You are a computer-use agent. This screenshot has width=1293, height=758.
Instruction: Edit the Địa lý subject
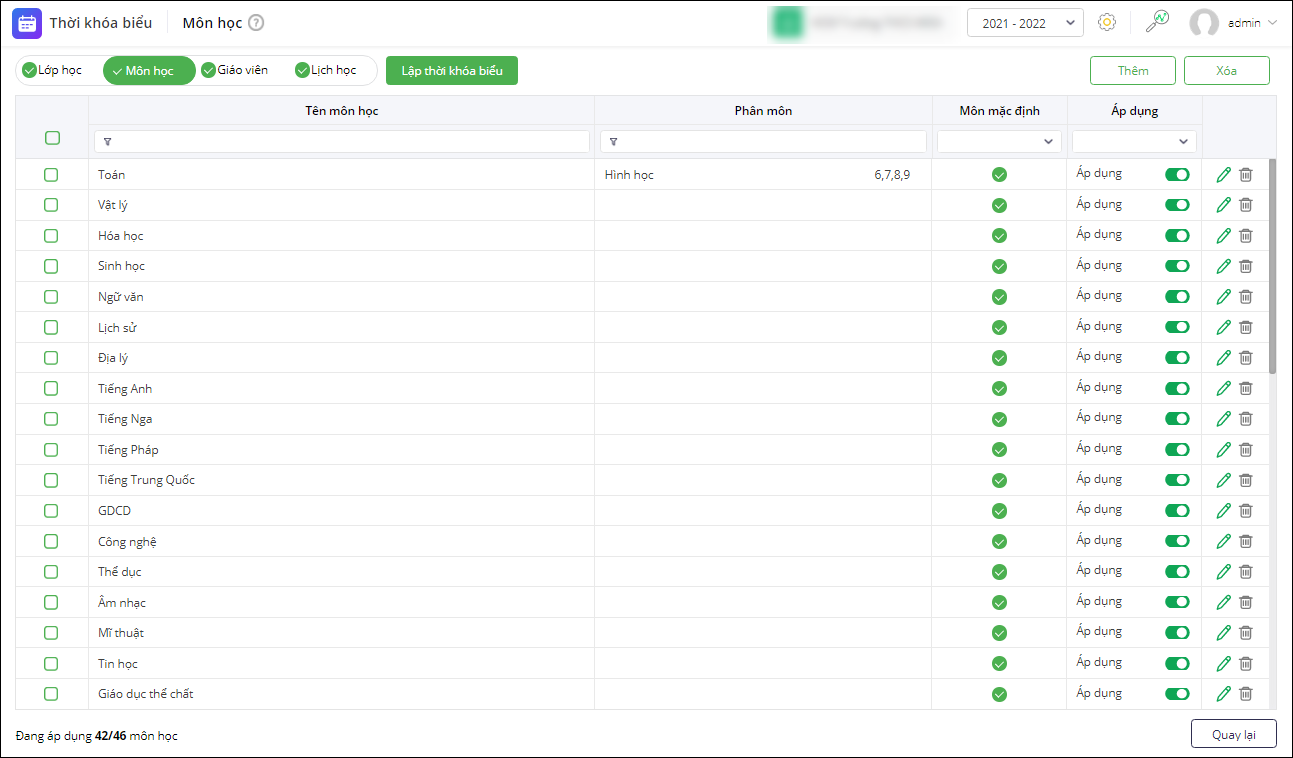pos(1223,358)
